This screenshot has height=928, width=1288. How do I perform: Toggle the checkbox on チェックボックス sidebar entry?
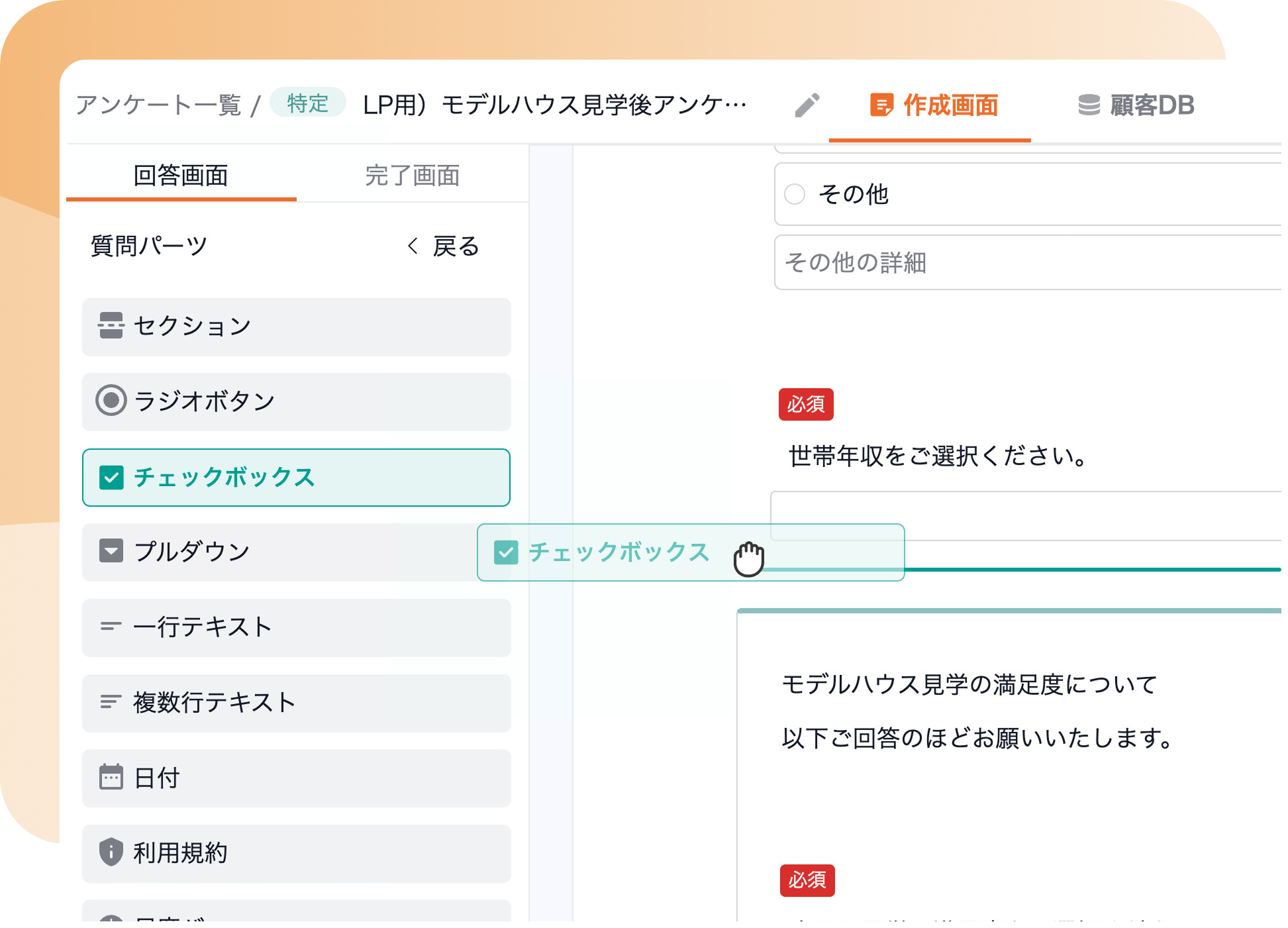point(111,477)
